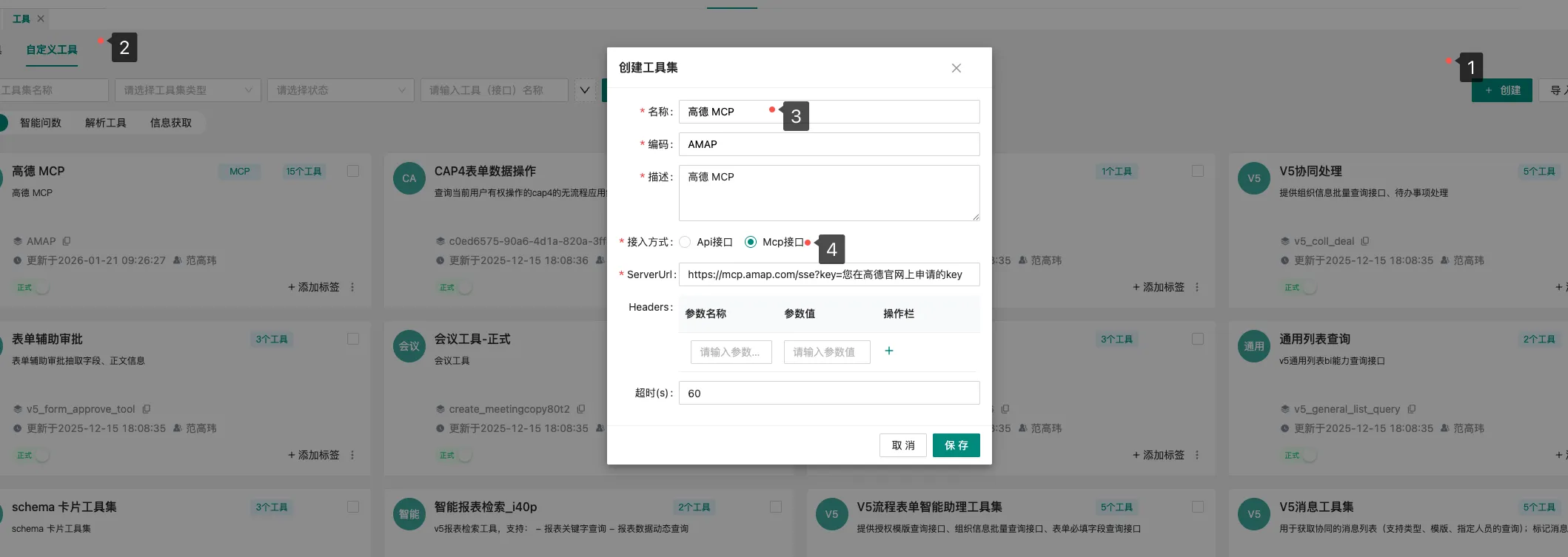Focus the 工具集名称 search input
Viewport: 1568px width, 557px height.
click(x=53, y=90)
